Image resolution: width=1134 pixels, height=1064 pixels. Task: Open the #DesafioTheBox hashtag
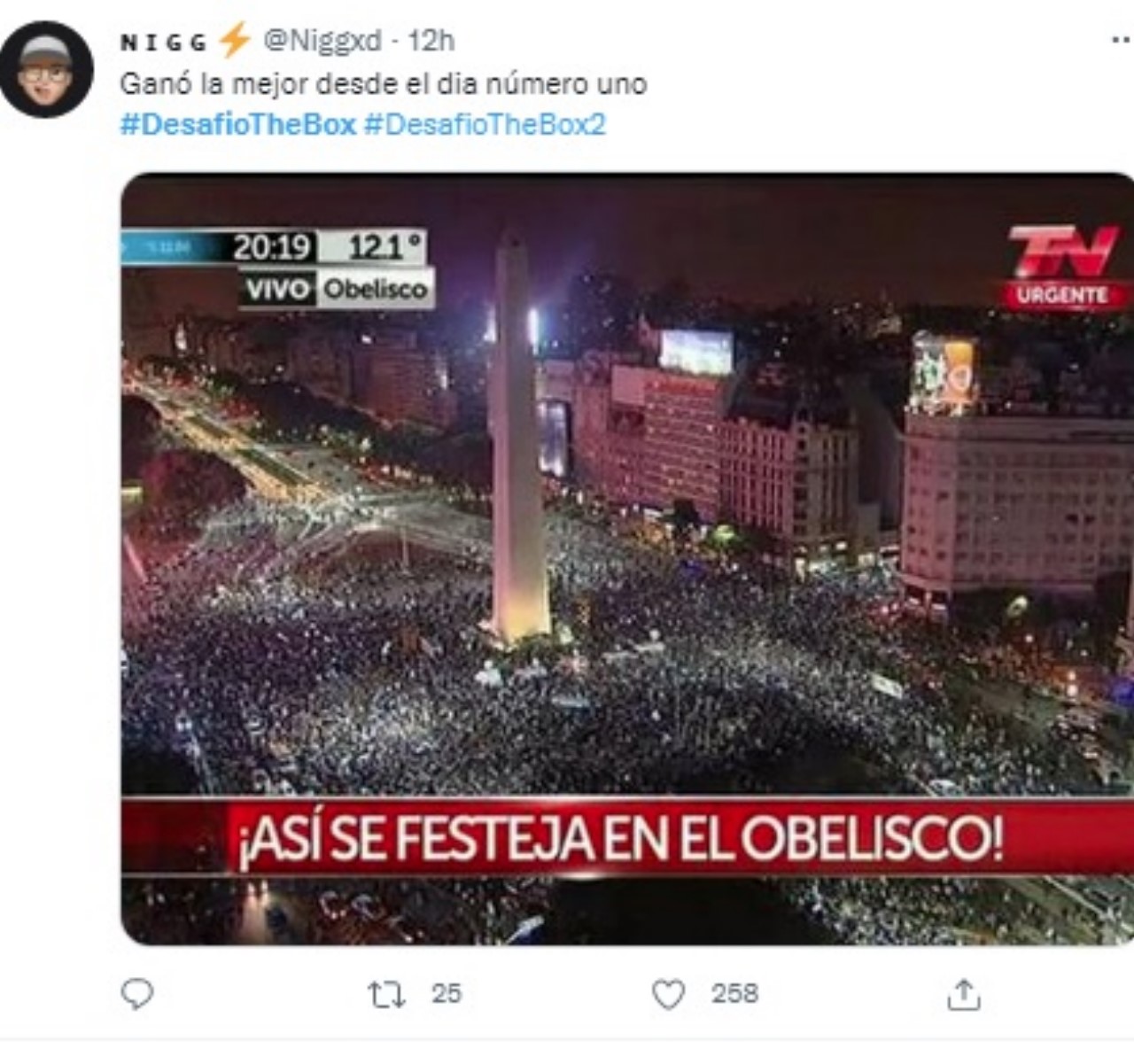(x=237, y=124)
